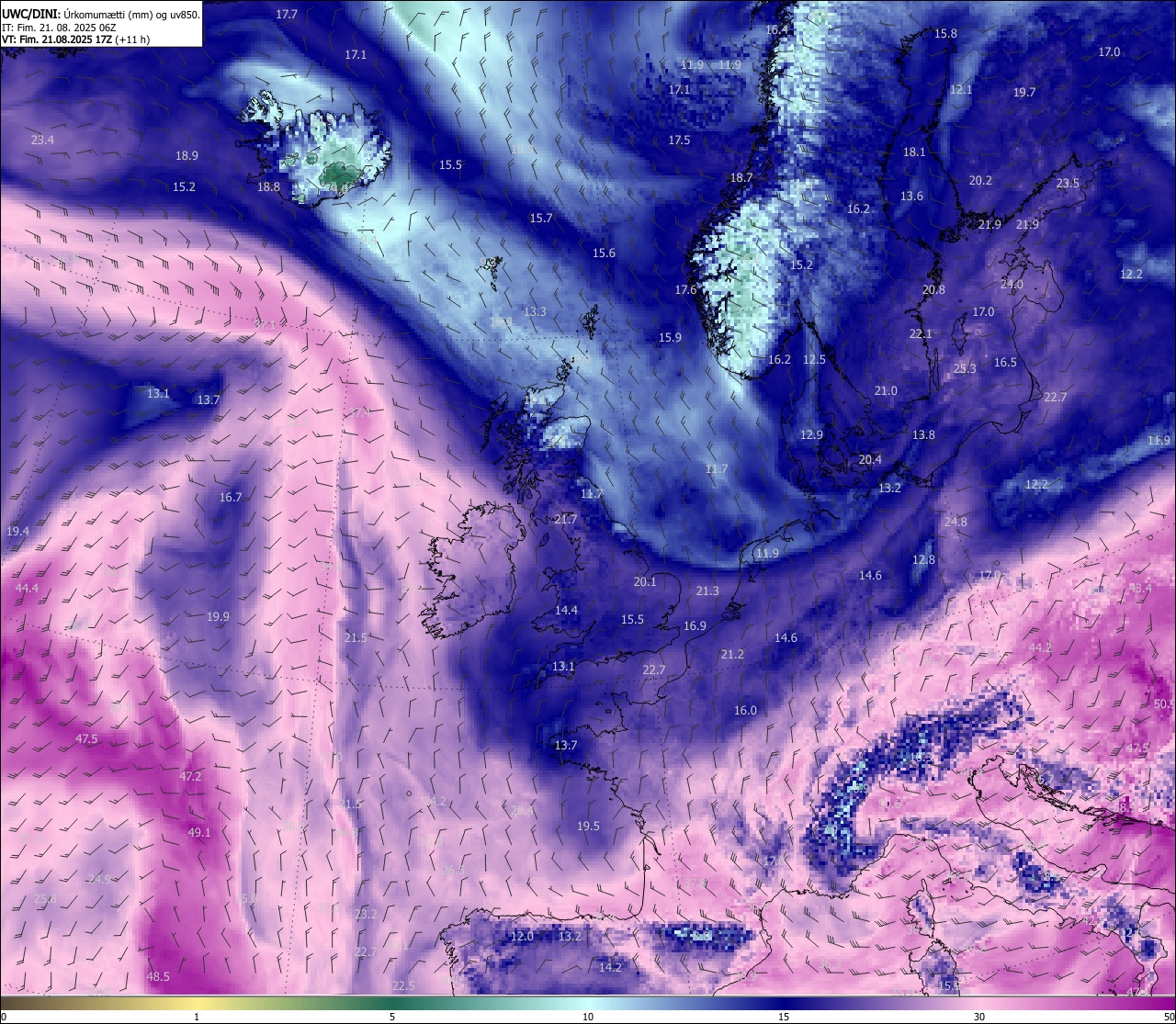
Task: Click the 13.8 value in the southern Baltic
Action: [923, 434]
